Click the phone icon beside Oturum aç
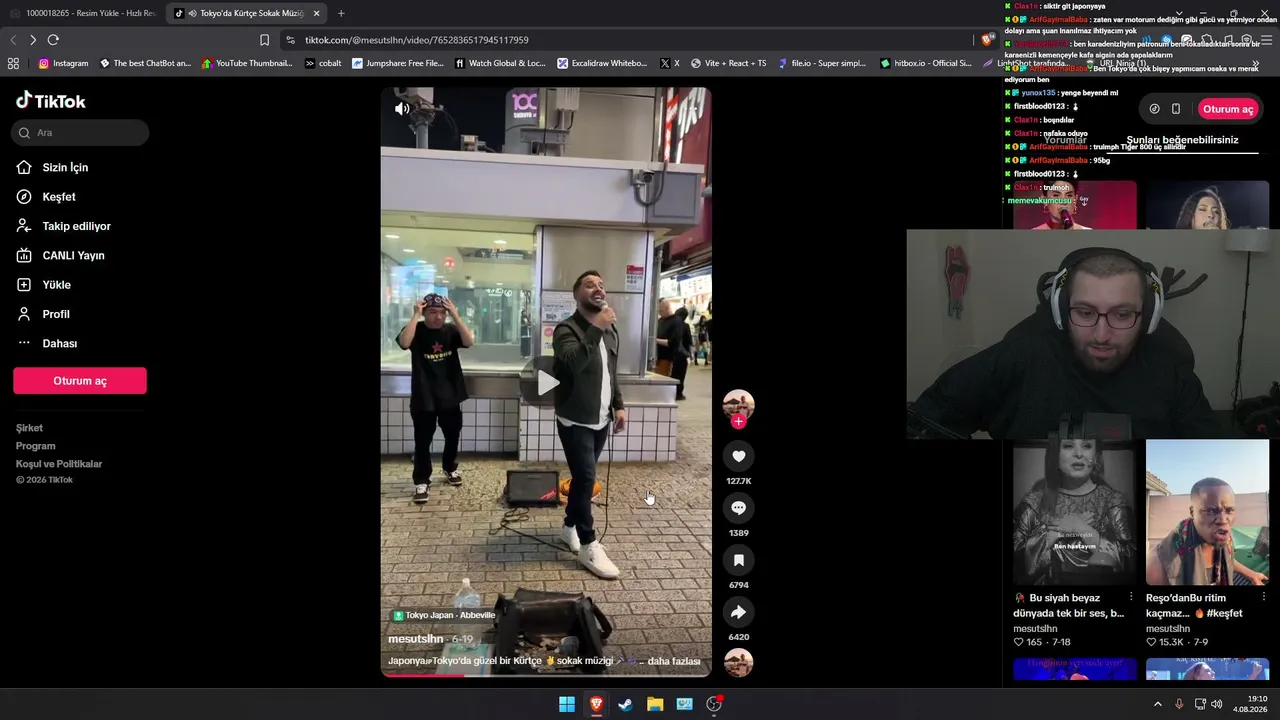This screenshot has width=1280, height=720. point(1176,109)
